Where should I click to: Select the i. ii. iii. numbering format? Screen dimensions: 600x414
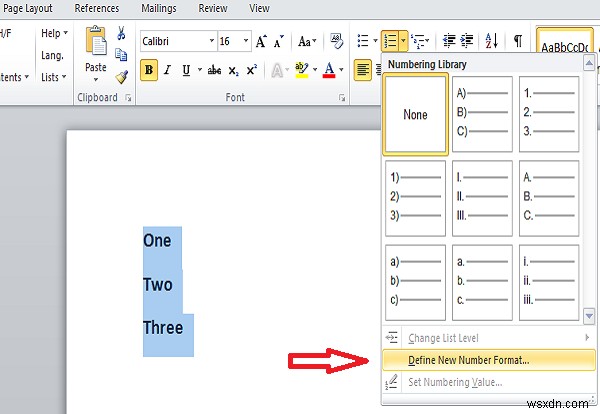pos(549,282)
